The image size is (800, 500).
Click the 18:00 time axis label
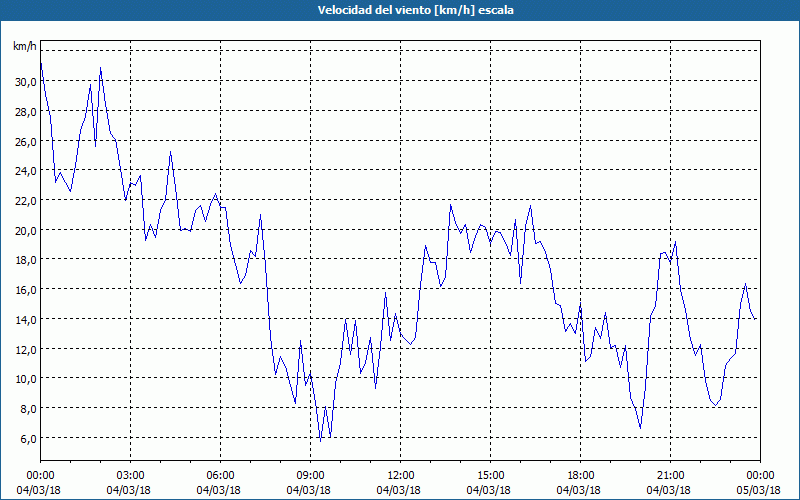point(580,476)
